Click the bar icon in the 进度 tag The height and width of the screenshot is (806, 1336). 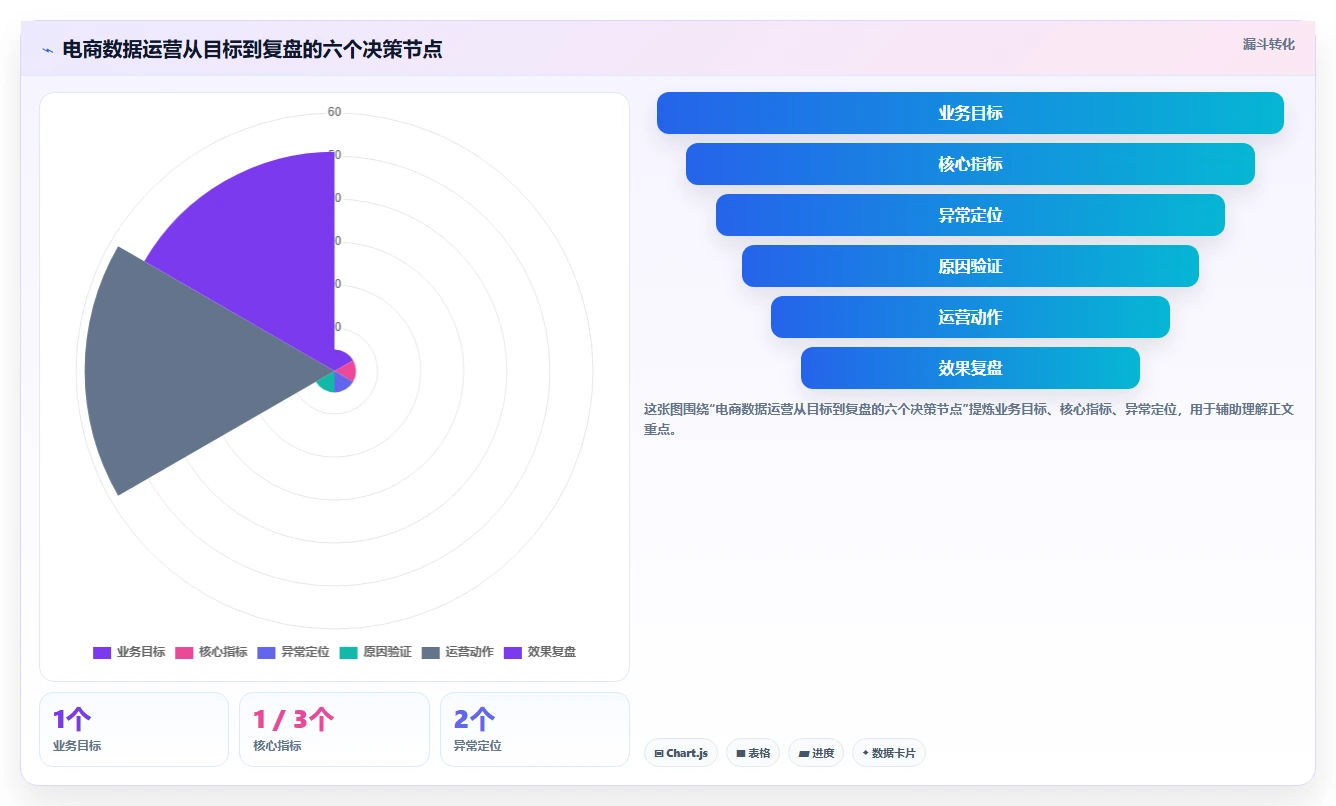[804, 753]
